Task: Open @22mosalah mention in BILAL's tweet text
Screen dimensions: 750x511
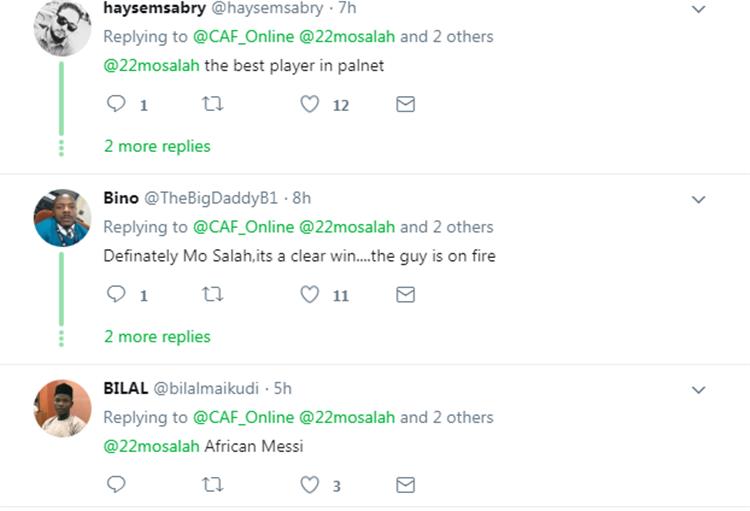Action: pyautogui.click(x=151, y=446)
